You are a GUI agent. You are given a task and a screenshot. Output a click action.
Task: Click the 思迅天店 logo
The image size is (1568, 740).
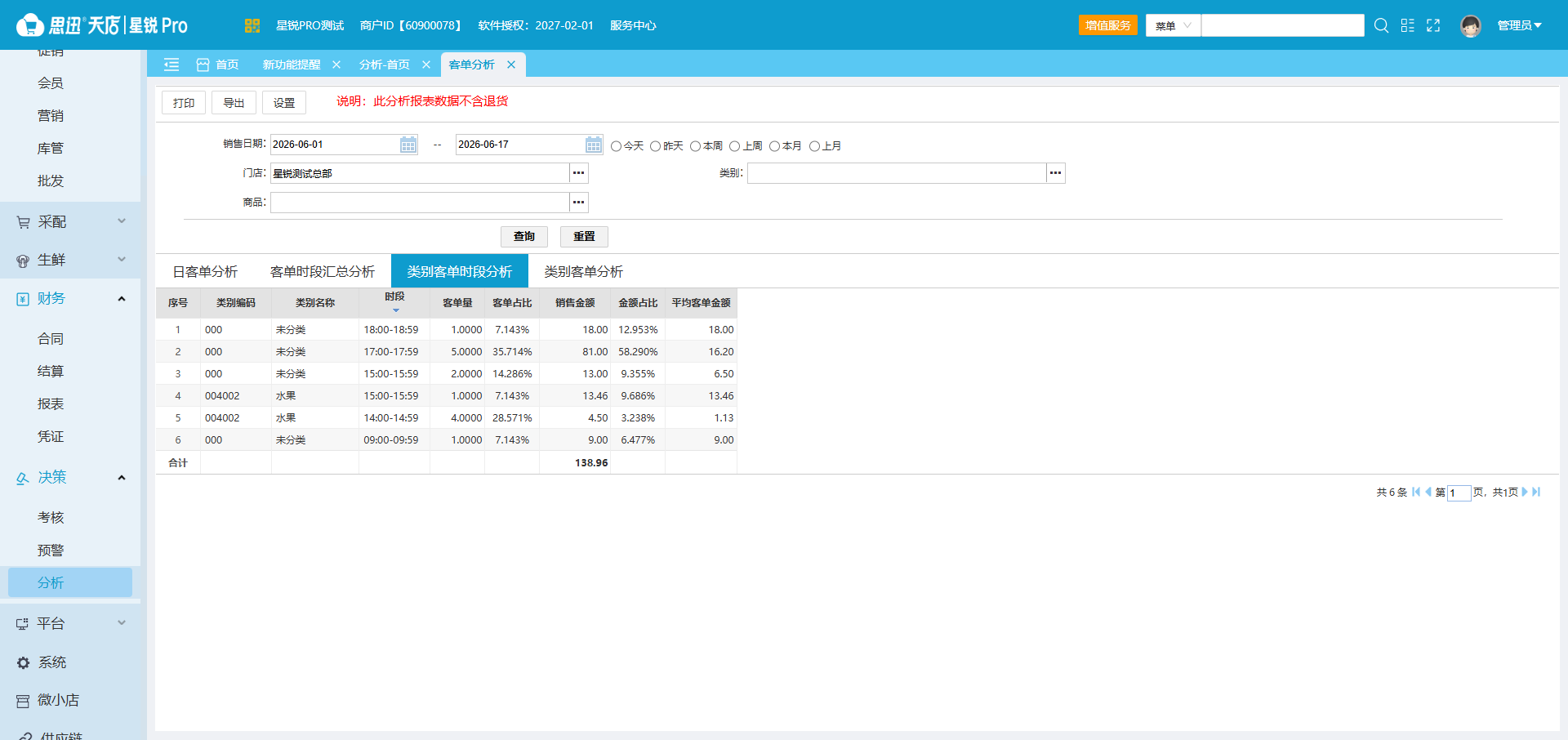pyautogui.click(x=102, y=25)
